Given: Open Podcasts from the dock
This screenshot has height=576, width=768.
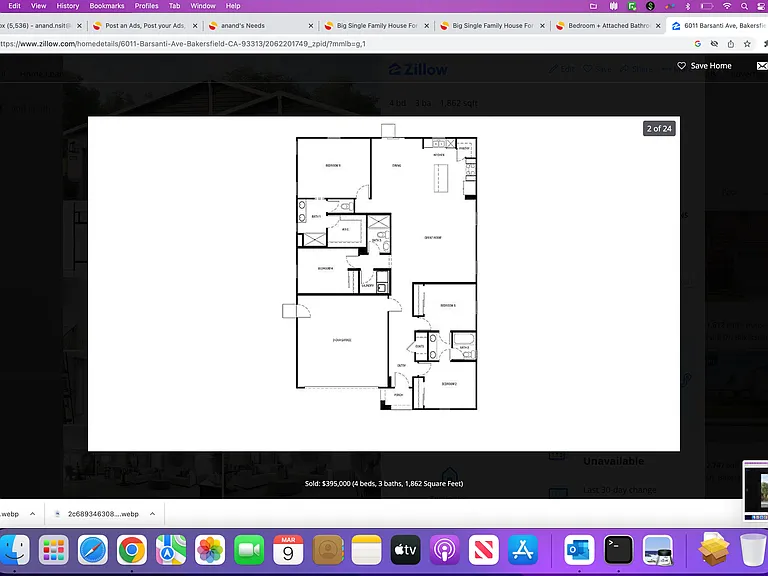Looking at the screenshot, I should coord(445,550).
